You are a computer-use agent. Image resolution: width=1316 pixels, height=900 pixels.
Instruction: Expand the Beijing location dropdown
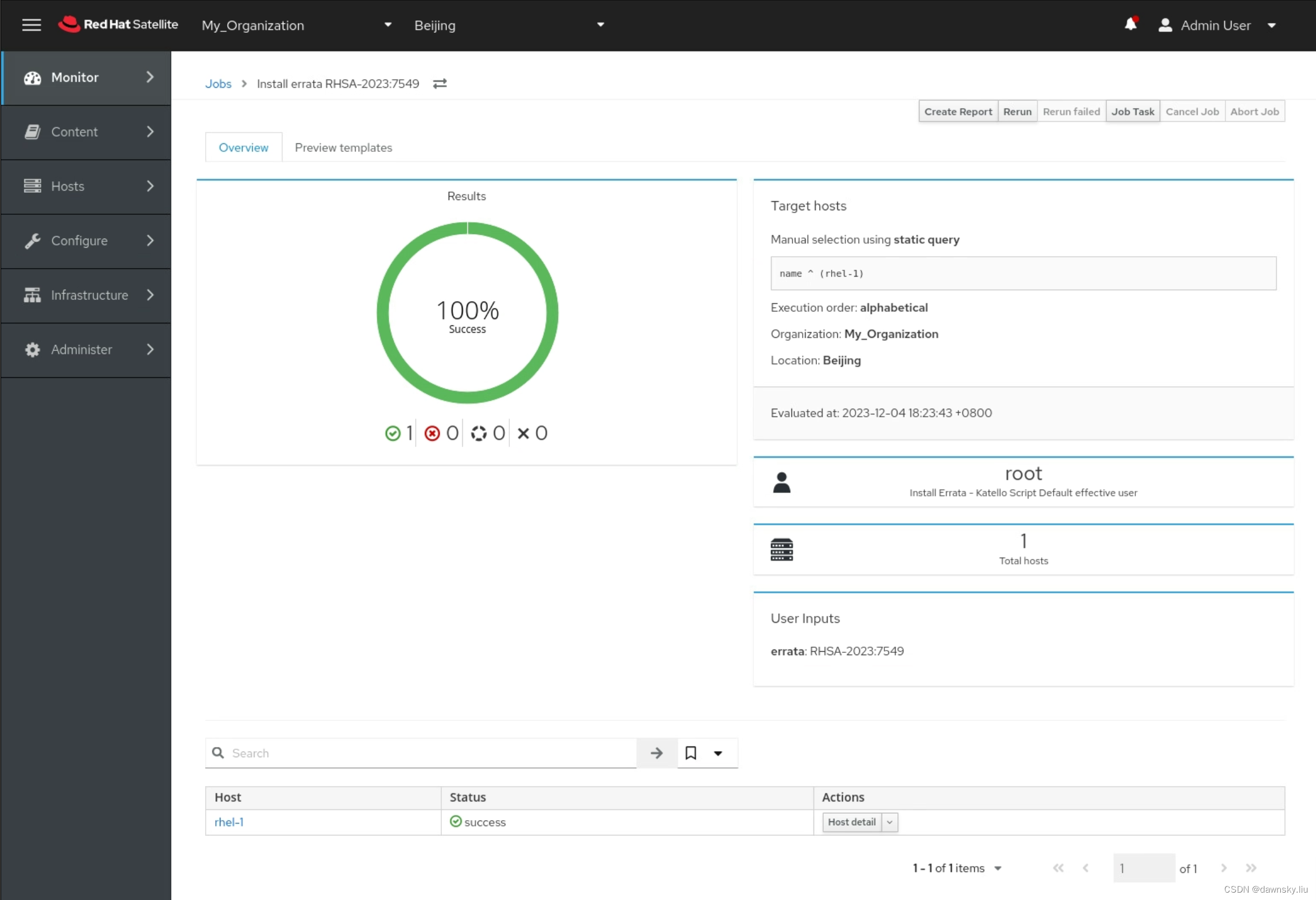pyautogui.click(x=601, y=25)
